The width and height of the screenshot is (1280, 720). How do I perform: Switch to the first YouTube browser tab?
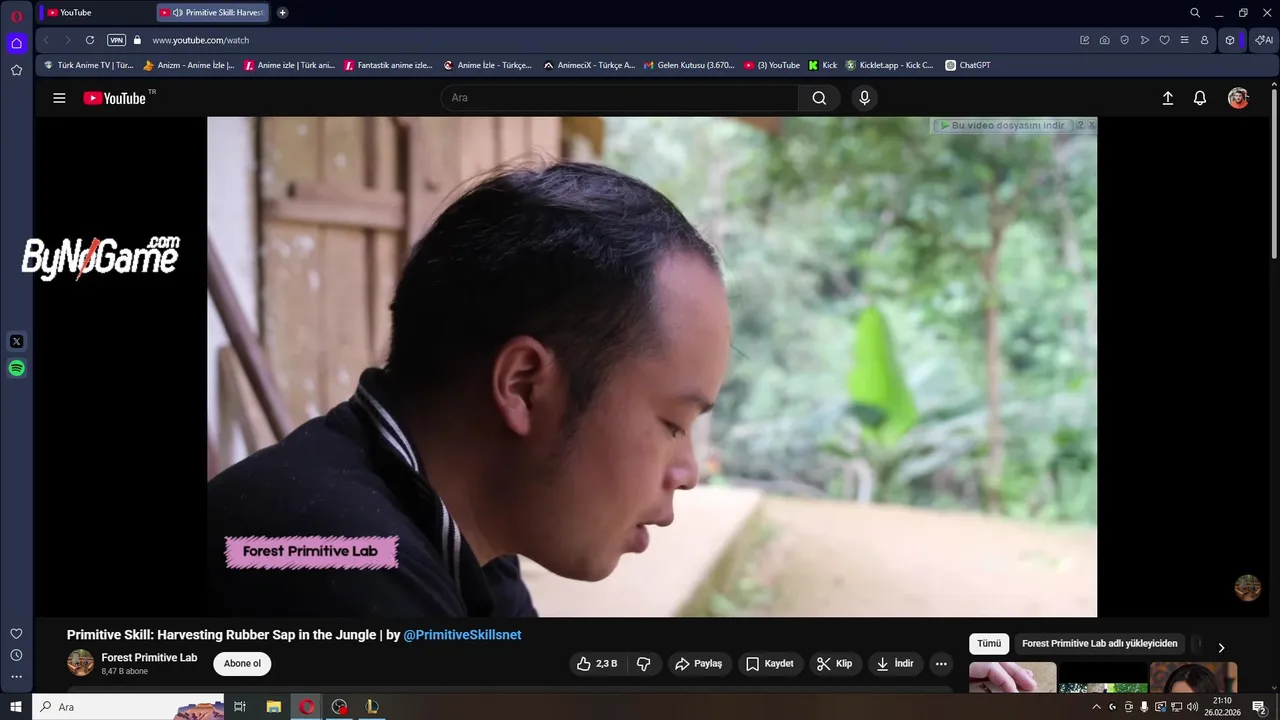pos(95,12)
